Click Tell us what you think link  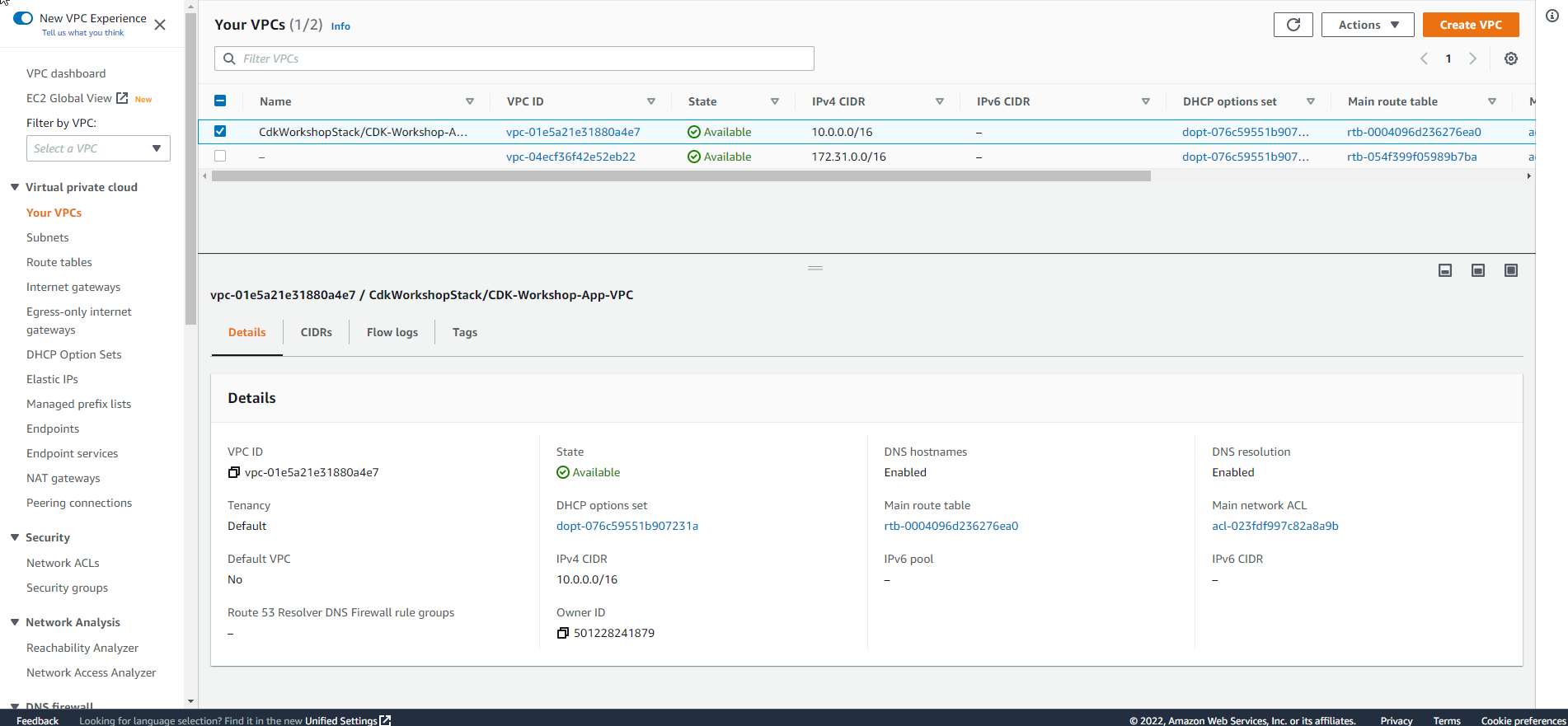pyautogui.click(x=83, y=33)
